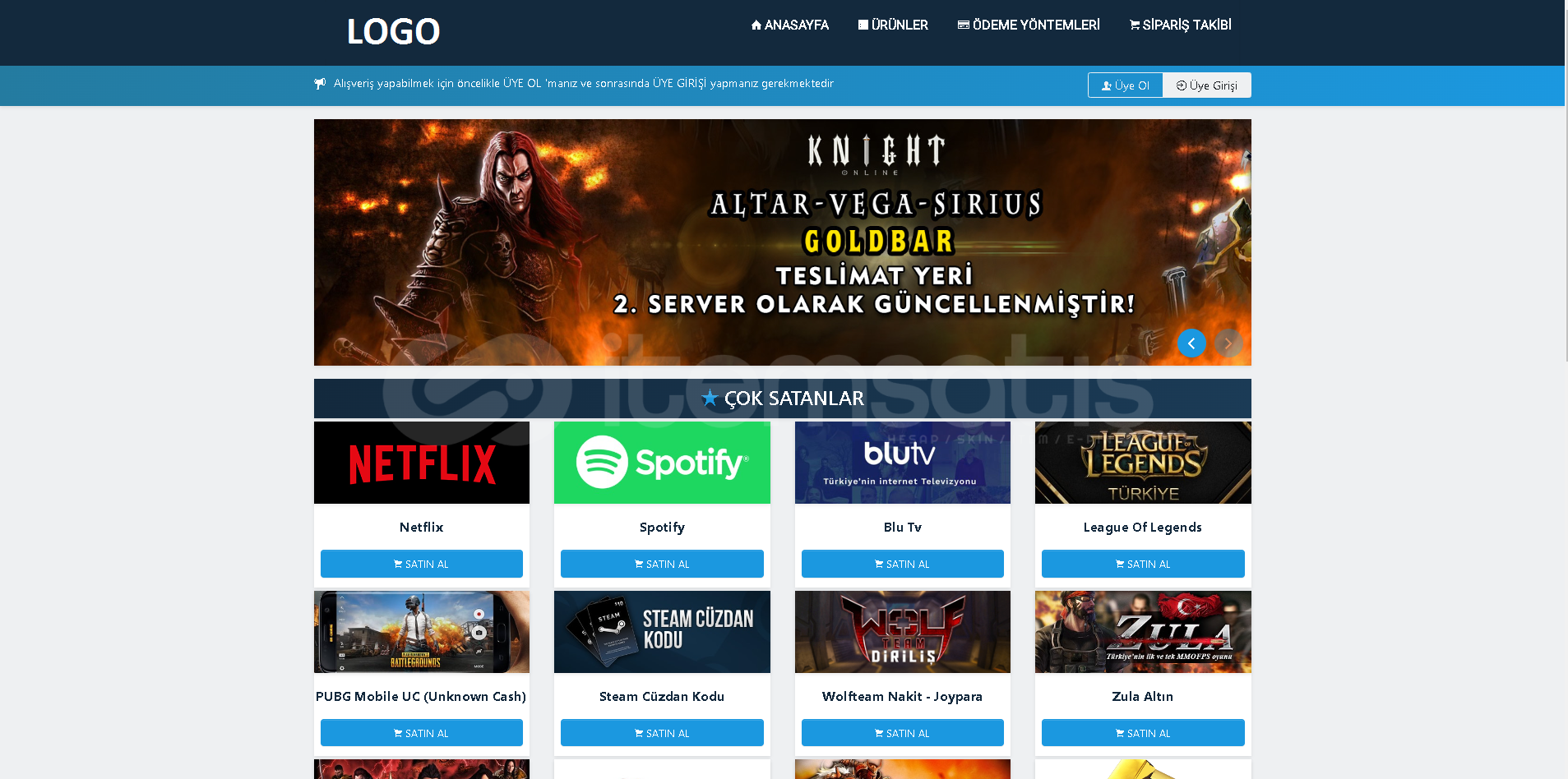The image size is (1568, 779).
Task: Click SATIN AL under Netflix
Action: pyautogui.click(x=422, y=564)
